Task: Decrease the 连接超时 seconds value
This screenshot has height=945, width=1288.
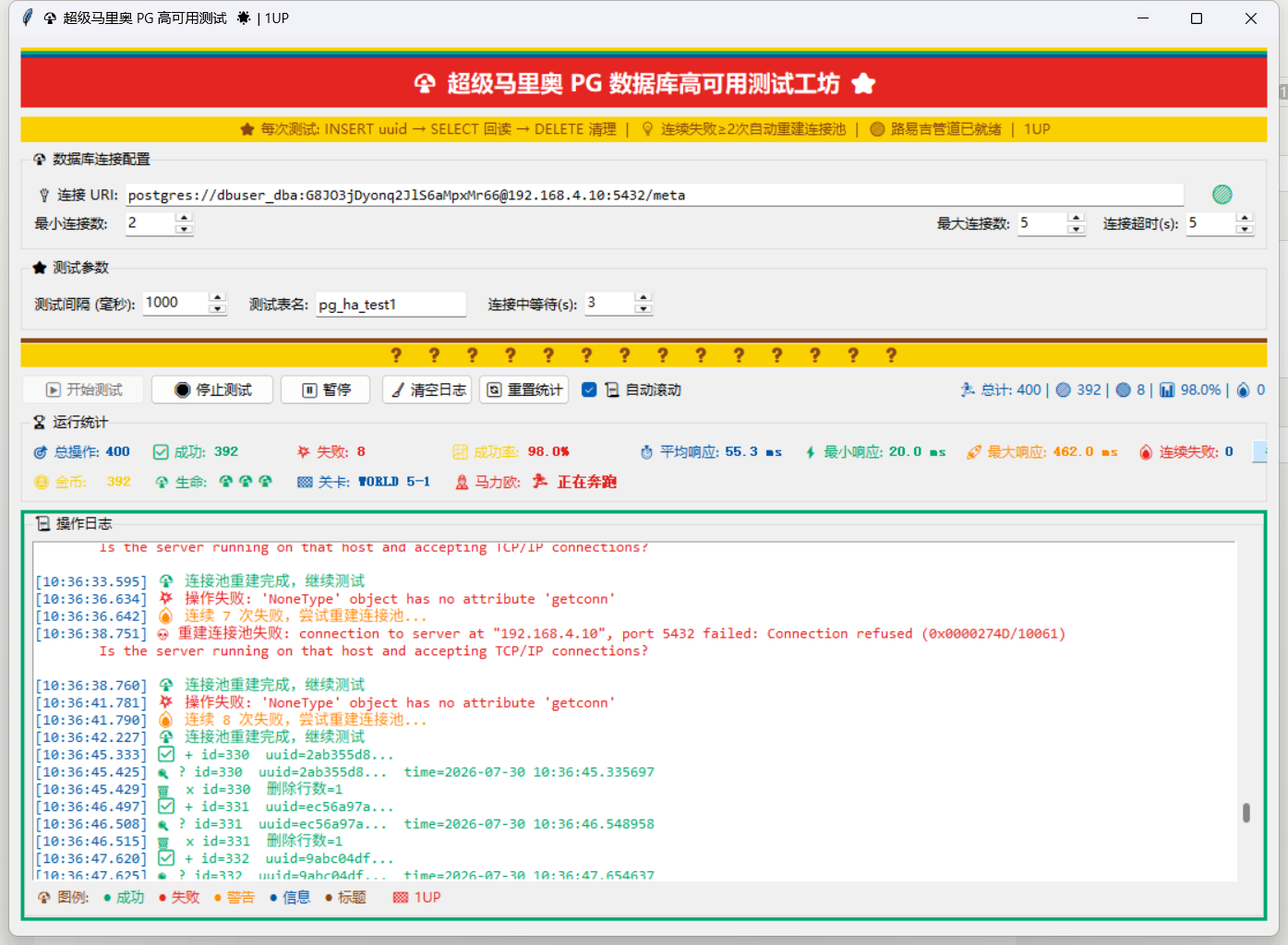Action: [1245, 229]
